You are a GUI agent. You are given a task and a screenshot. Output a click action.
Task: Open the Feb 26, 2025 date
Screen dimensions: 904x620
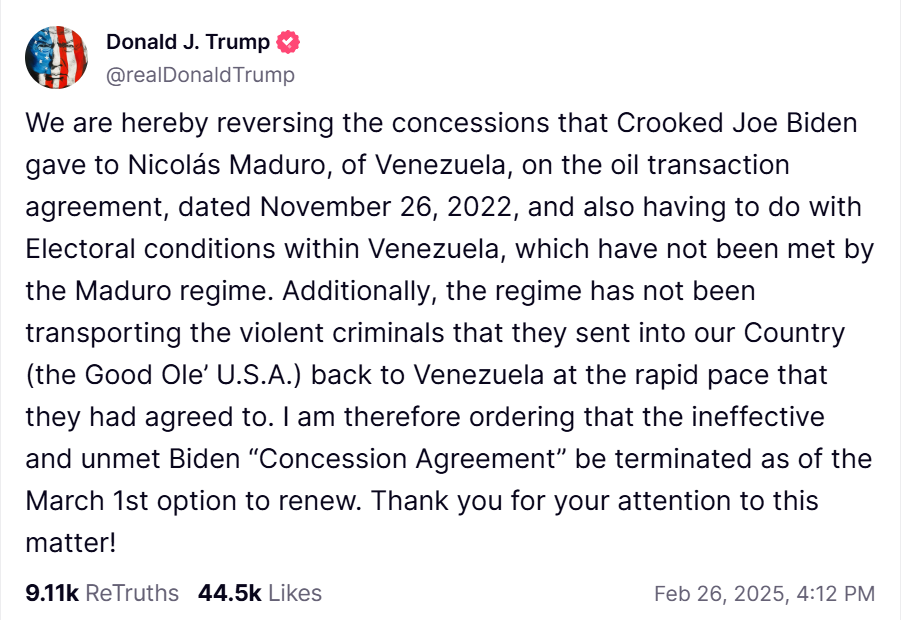coord(720,594)
